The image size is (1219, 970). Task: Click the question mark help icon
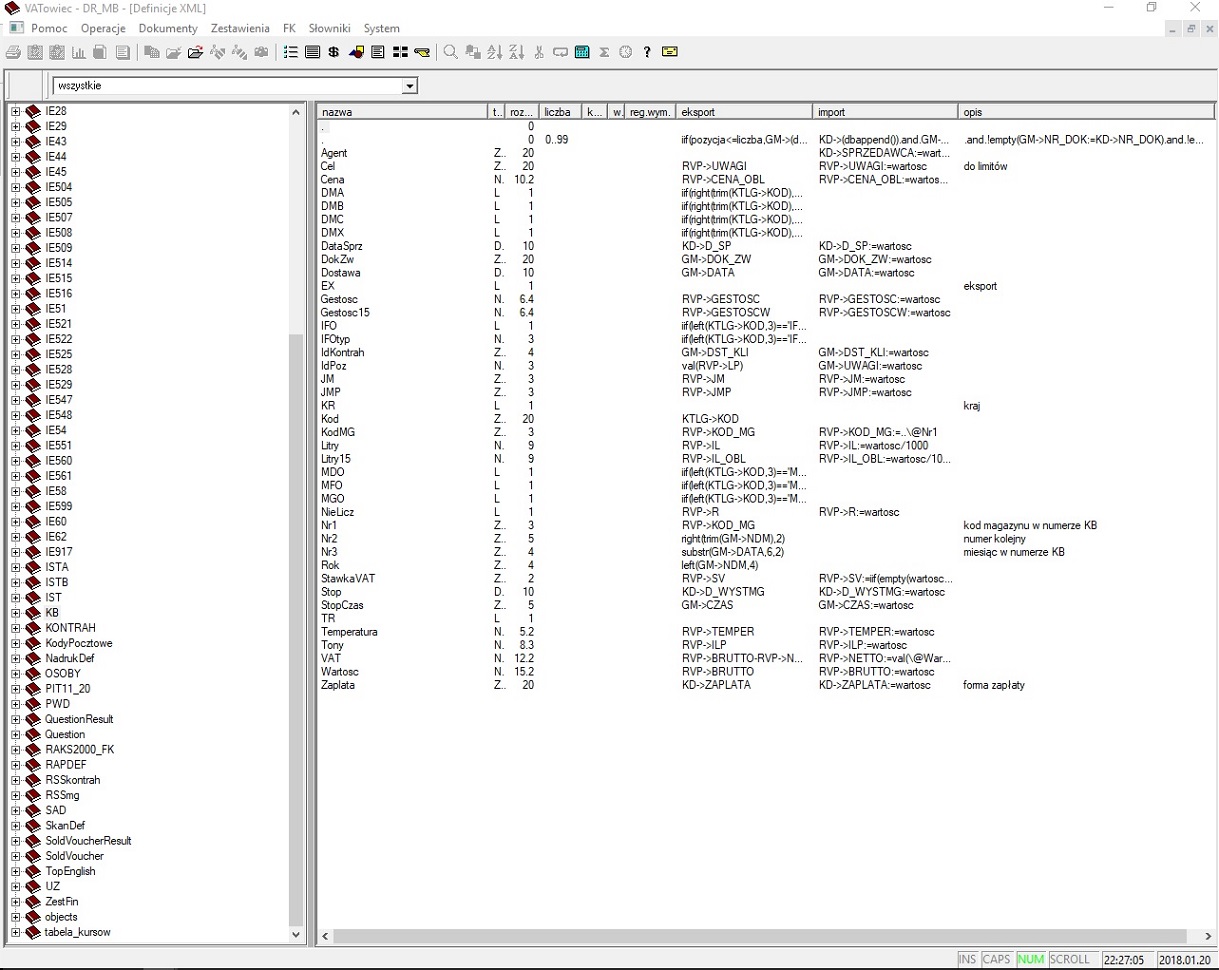click(x=647, y=52)
